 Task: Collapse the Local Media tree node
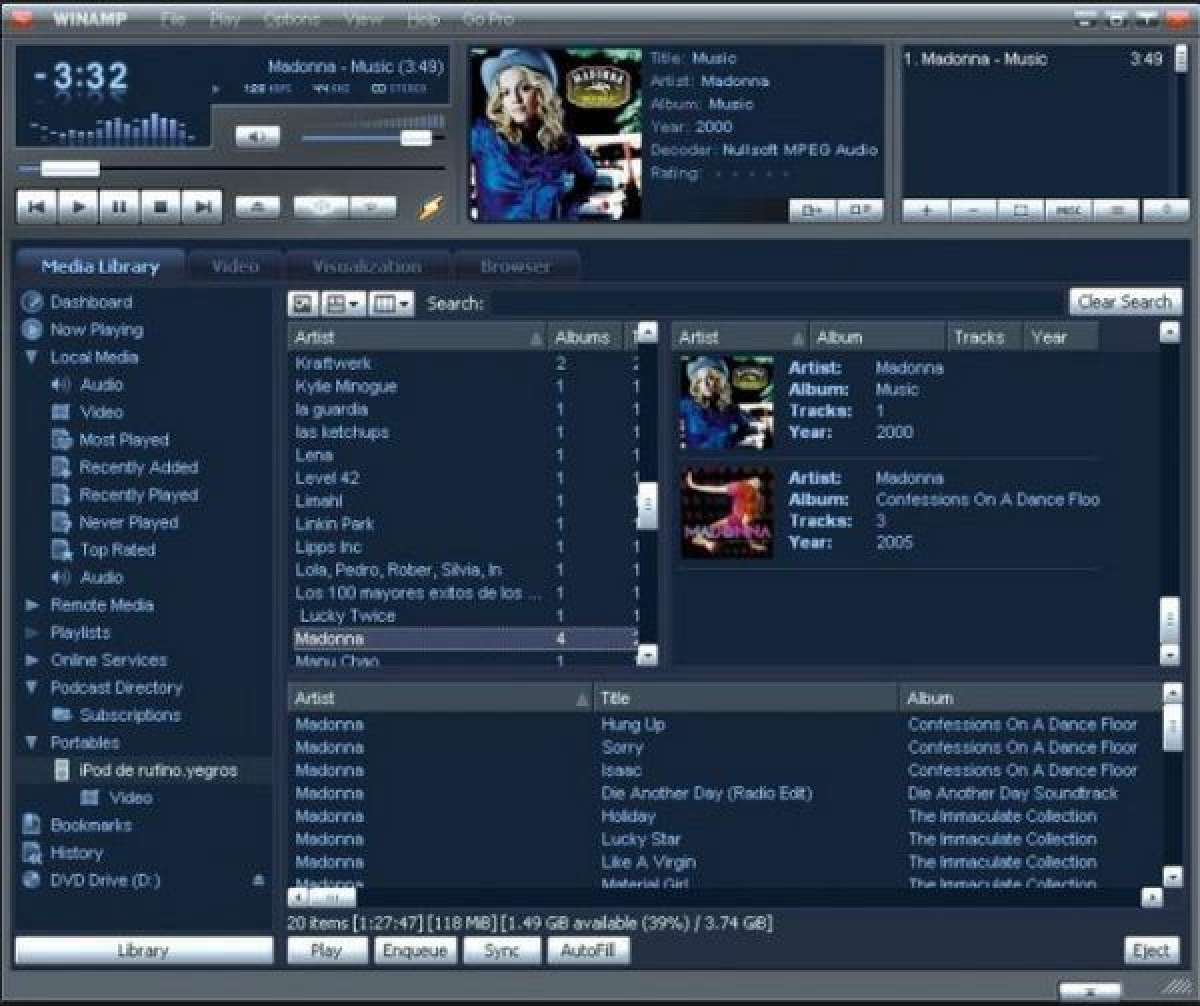tap(32, 357)
